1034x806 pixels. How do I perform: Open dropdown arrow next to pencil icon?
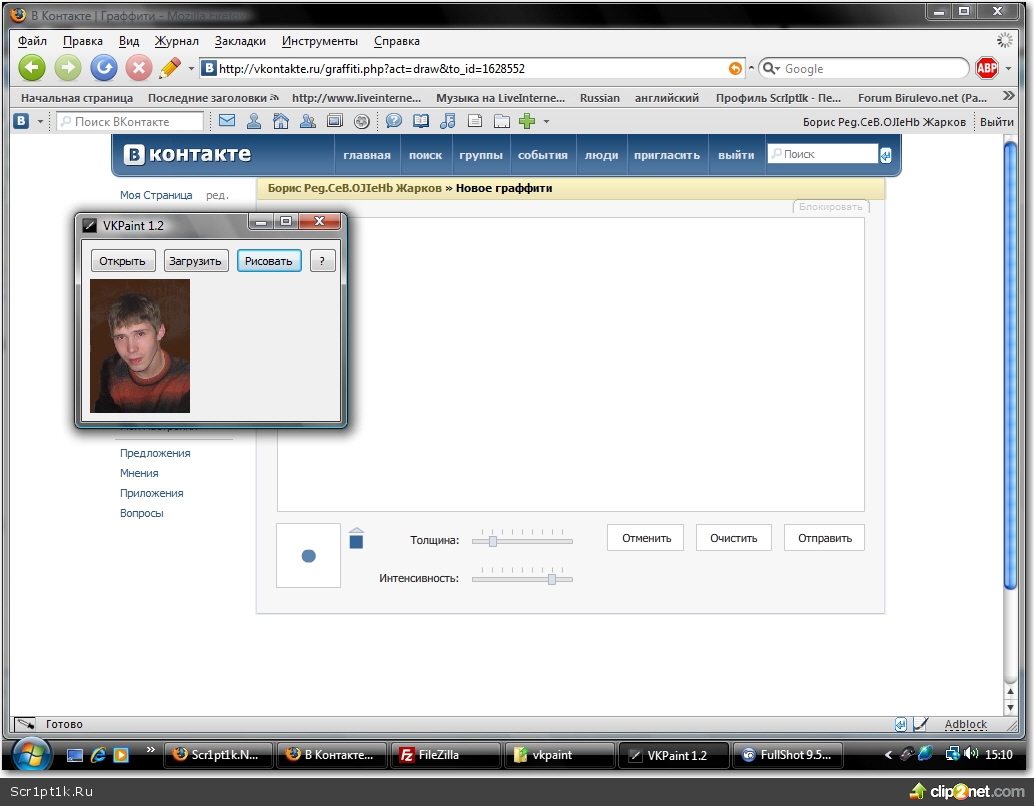tap(191, 69)
